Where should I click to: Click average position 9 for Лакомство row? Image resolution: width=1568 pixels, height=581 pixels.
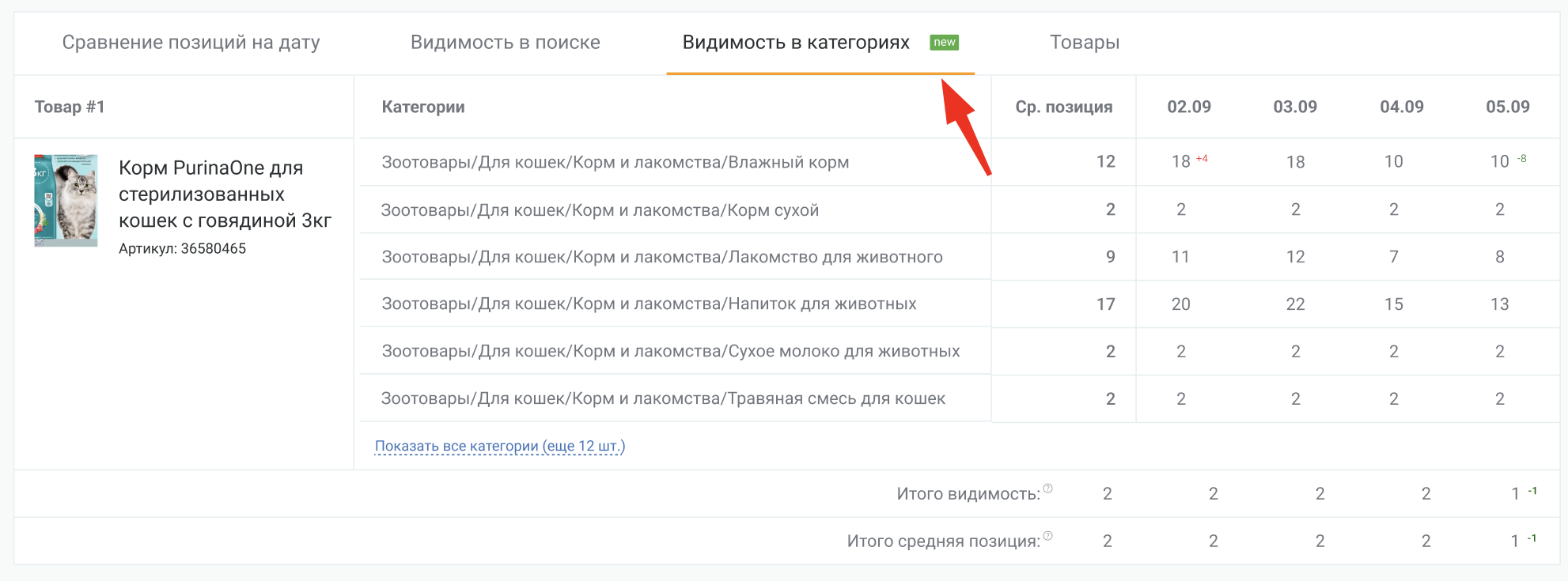coord(1111,257)
